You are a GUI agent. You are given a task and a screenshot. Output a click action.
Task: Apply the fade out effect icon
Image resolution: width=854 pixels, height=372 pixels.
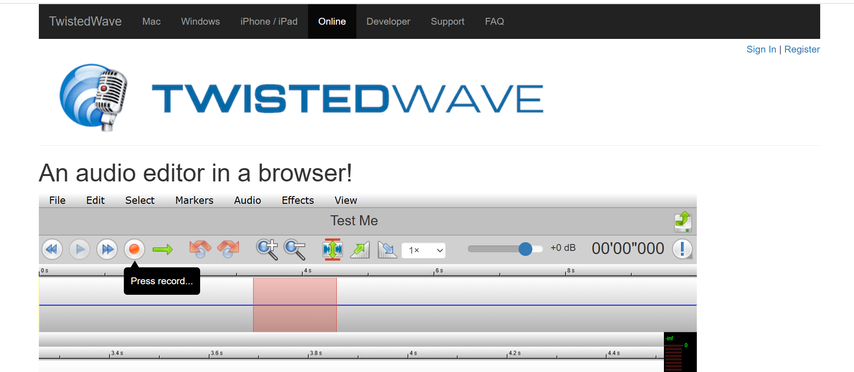point(387,250)
